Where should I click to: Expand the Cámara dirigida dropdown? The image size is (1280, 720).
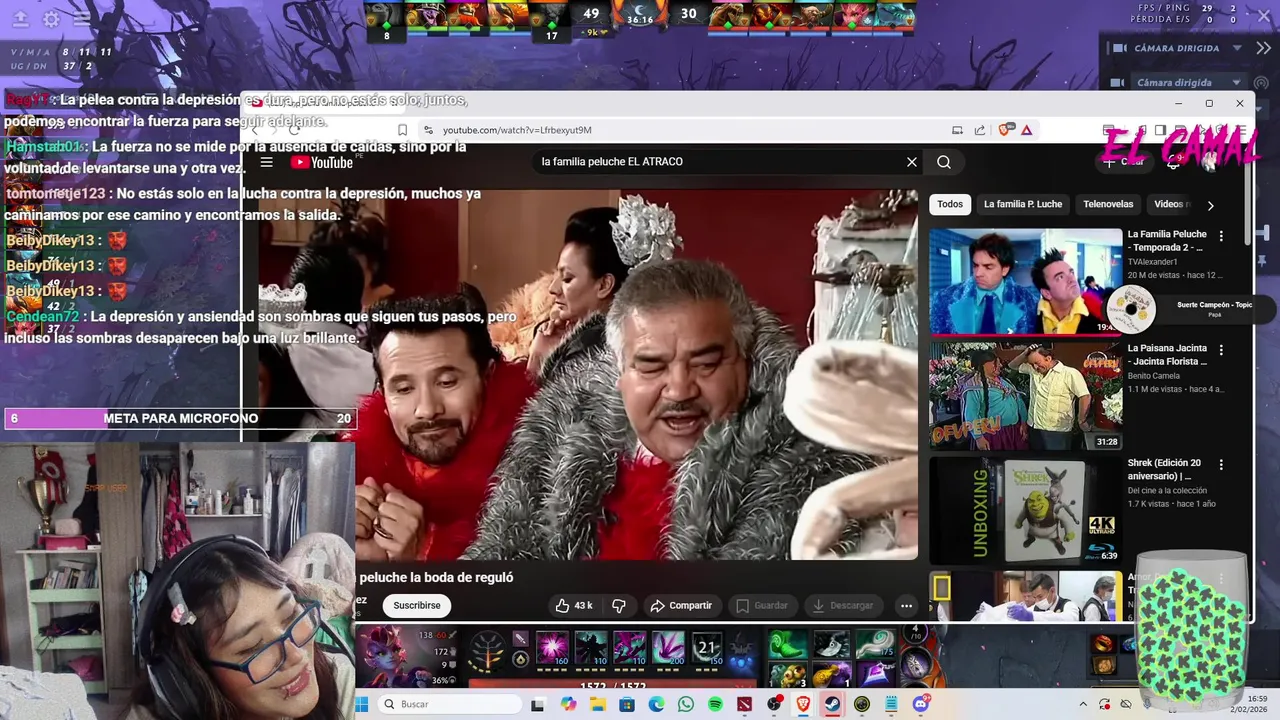click(1236, 83)
